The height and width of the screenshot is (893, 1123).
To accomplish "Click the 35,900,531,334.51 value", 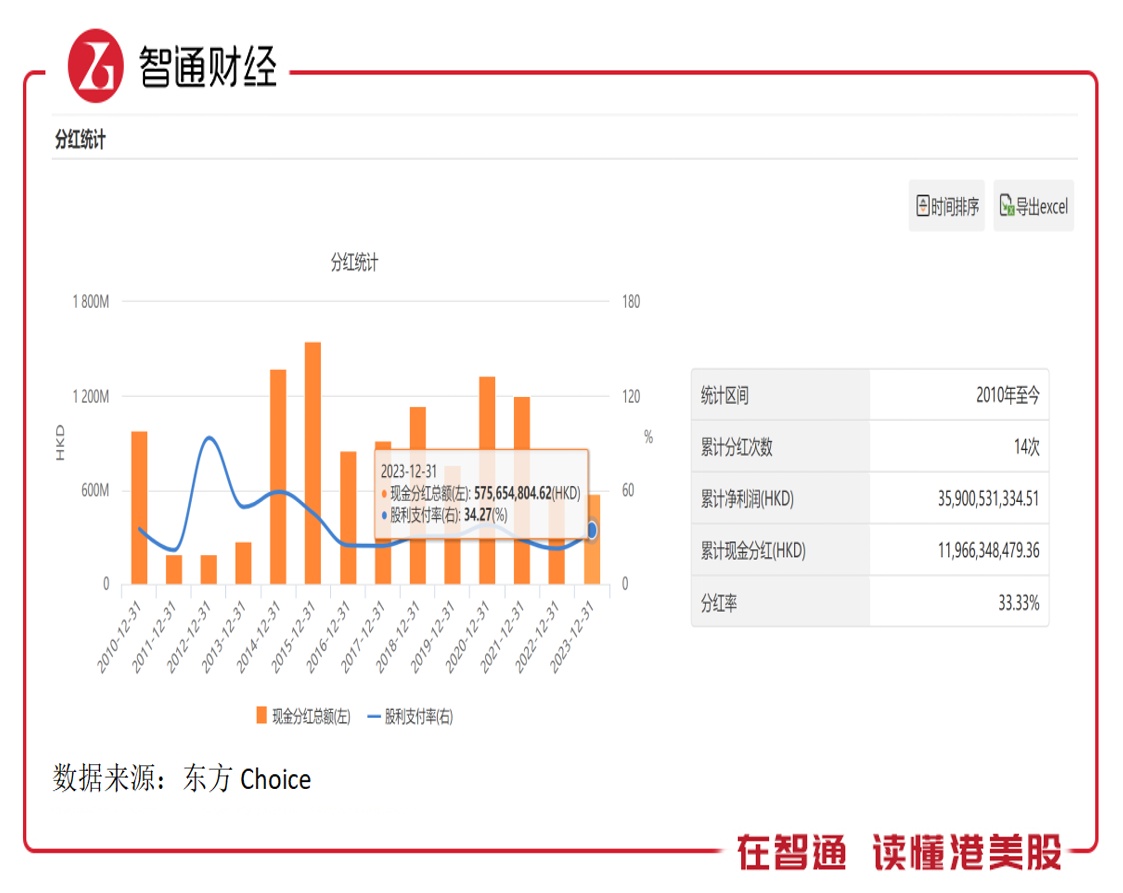I will [988, 498].
